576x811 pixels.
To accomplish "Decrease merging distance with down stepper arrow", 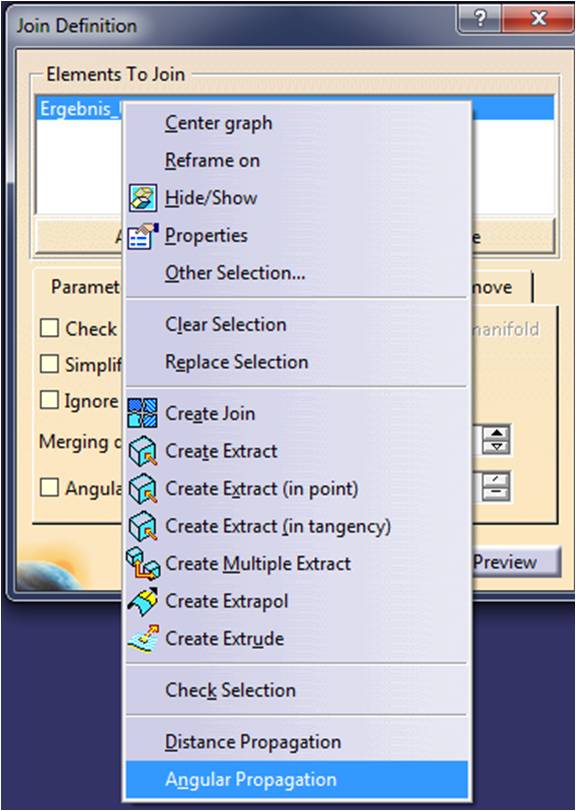I will [496, 447].
